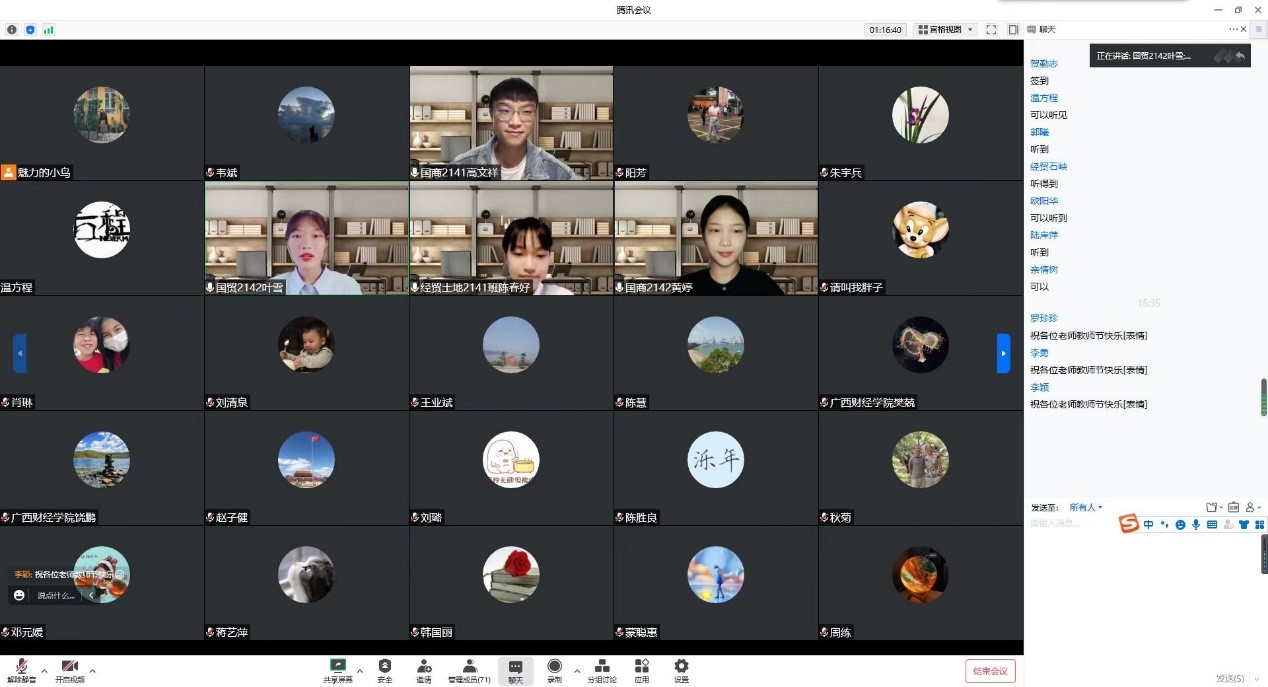Turn on camera with 开启视频
Viewport: 1268px width, 687px height.
coord(69,669)
